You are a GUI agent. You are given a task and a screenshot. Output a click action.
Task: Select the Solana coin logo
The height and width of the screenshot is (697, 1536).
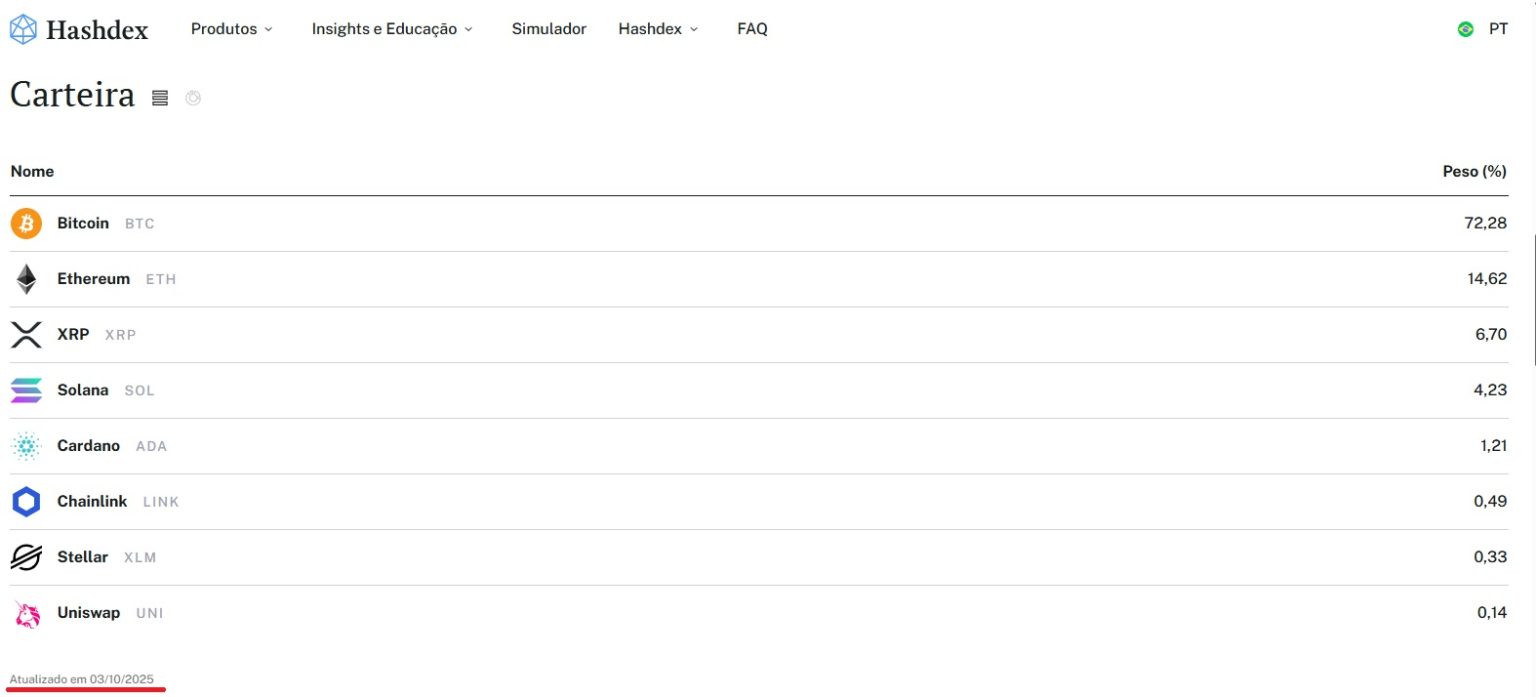[26, 390]
